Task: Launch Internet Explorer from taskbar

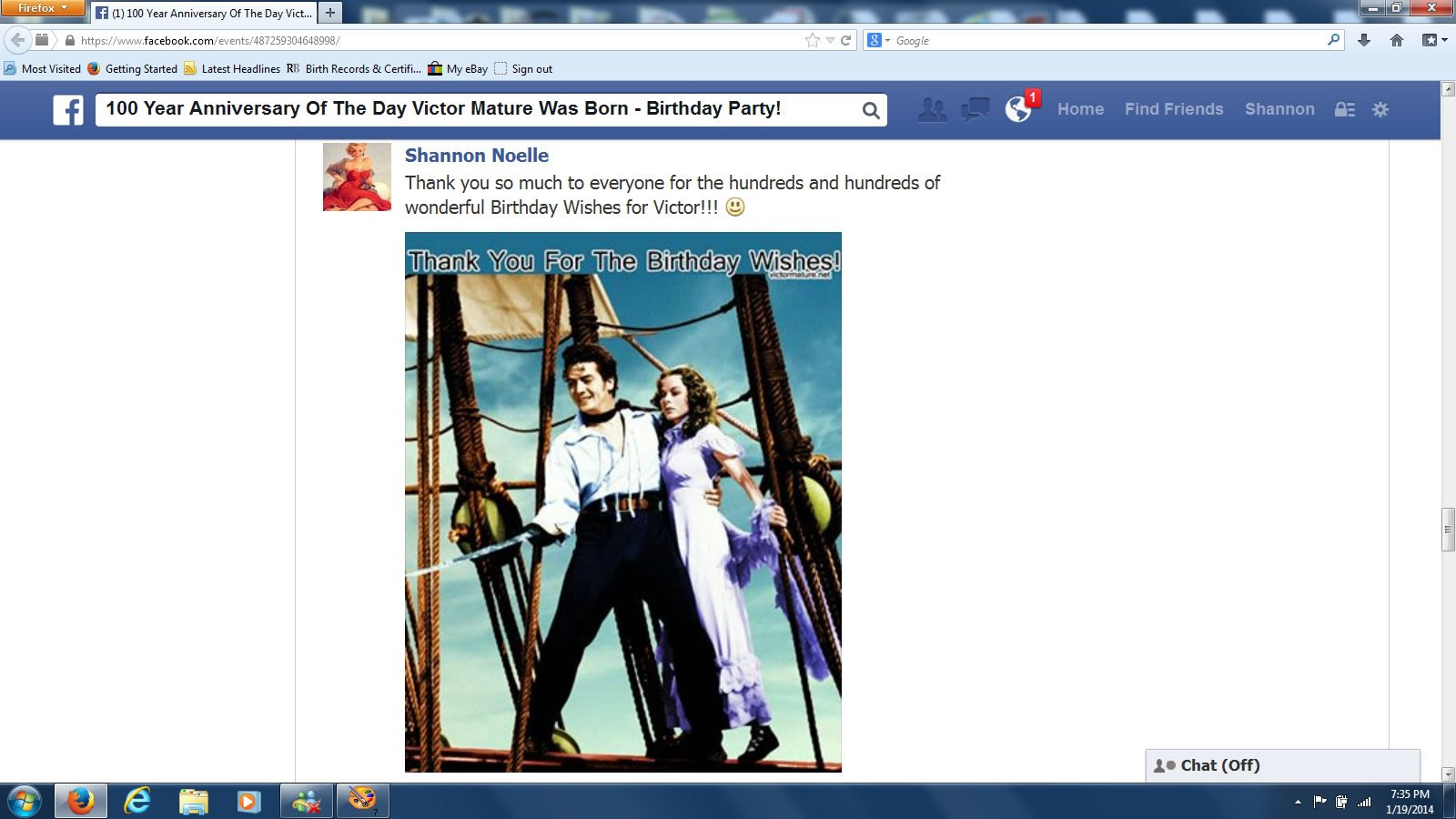Action: 138,802
